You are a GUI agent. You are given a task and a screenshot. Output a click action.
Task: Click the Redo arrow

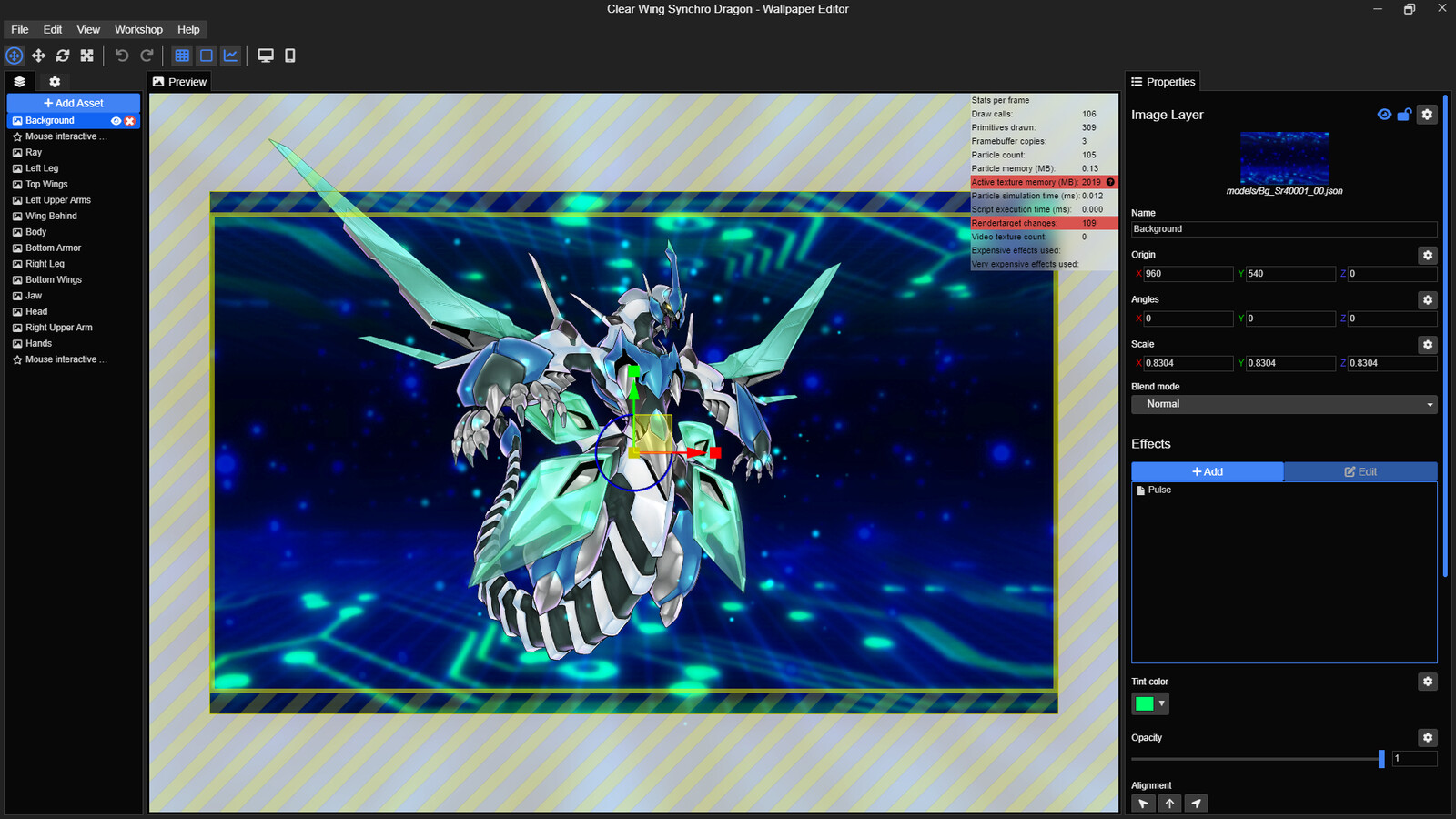(x=147, y=56)
